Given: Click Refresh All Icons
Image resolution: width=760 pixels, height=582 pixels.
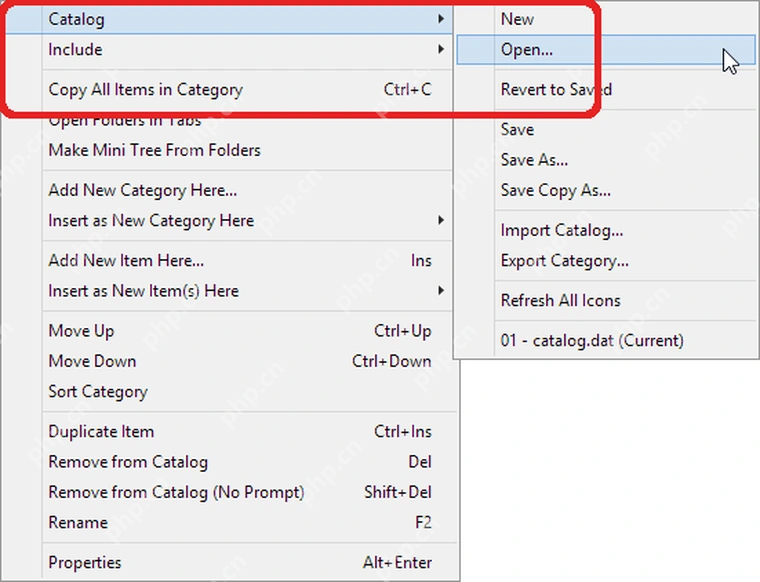Looking at the screenshot, I should (x=606, y=300).
